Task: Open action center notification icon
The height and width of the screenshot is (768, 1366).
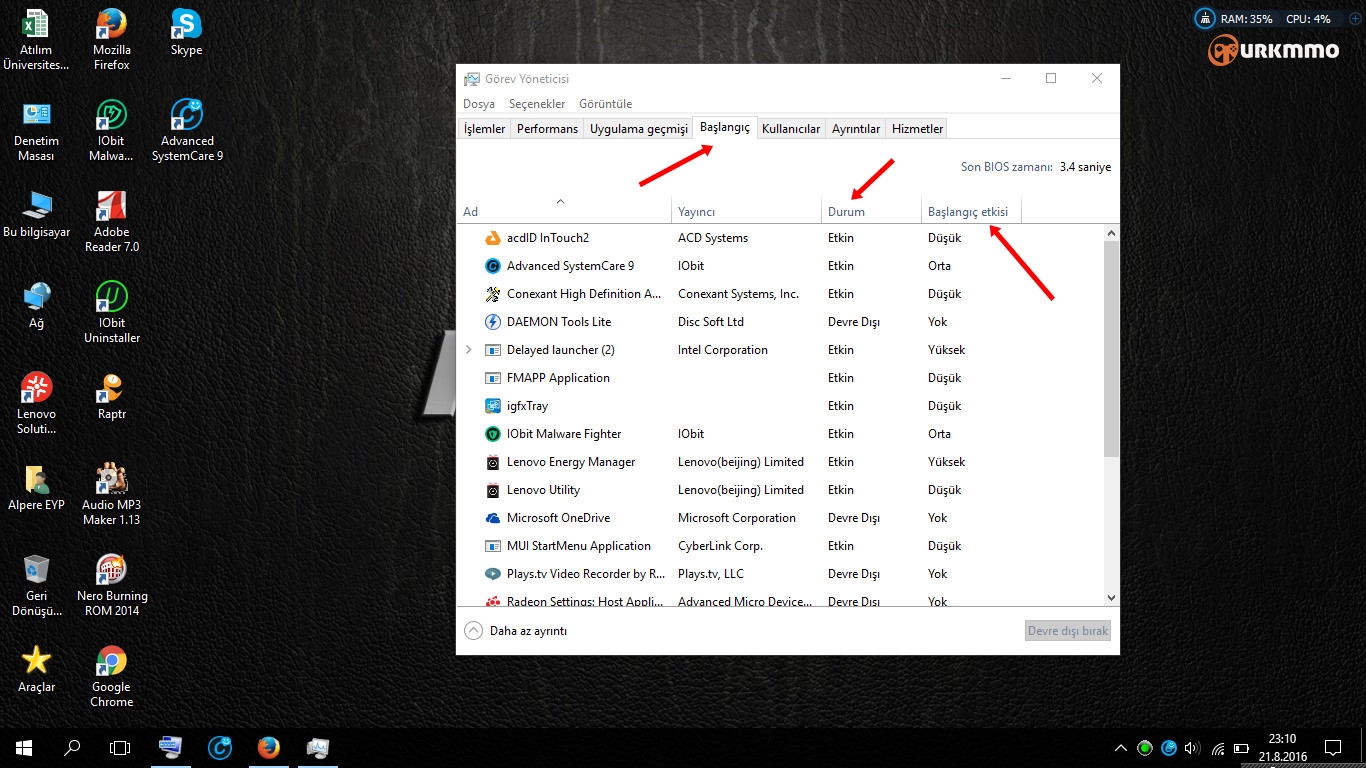Action: (x=1332, y=747)
